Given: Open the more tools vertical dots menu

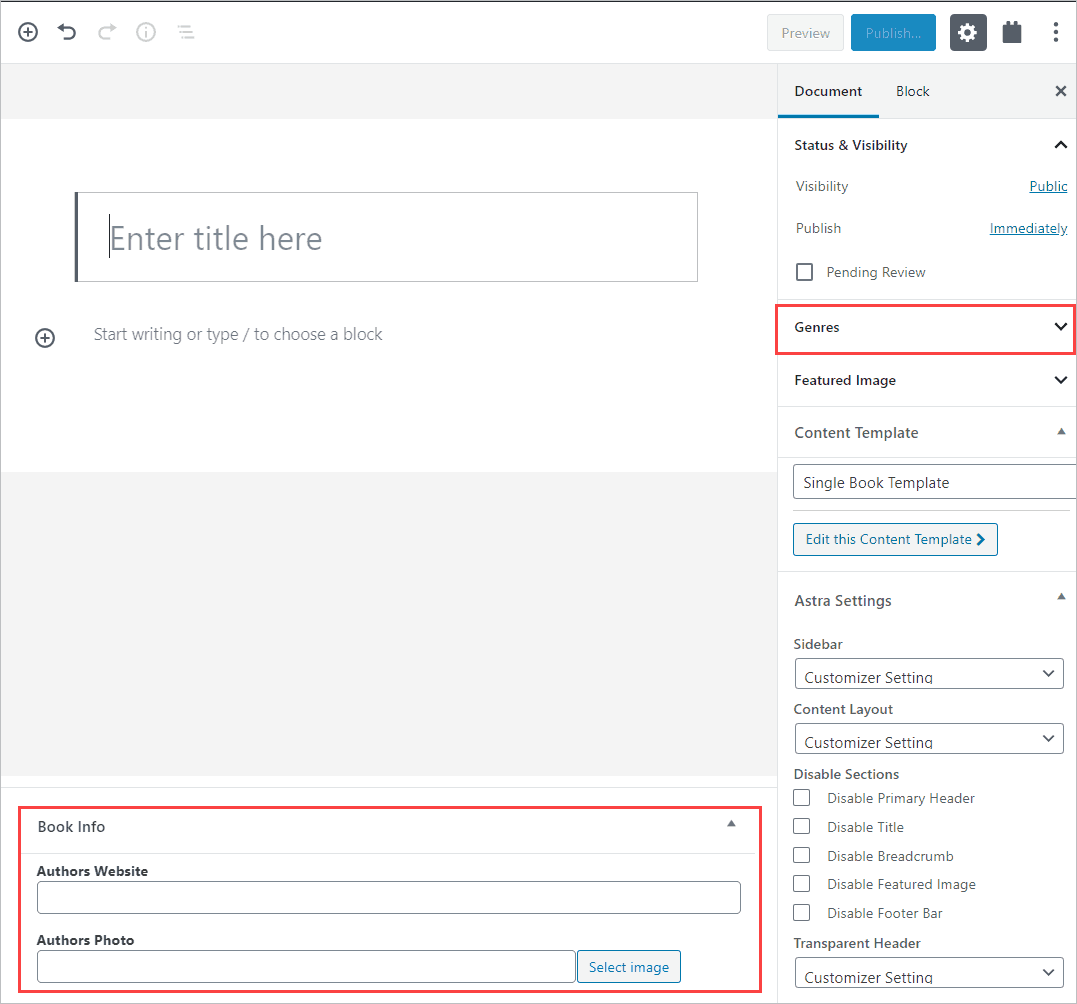Looking at the screenshot, I should (1056, 32).
